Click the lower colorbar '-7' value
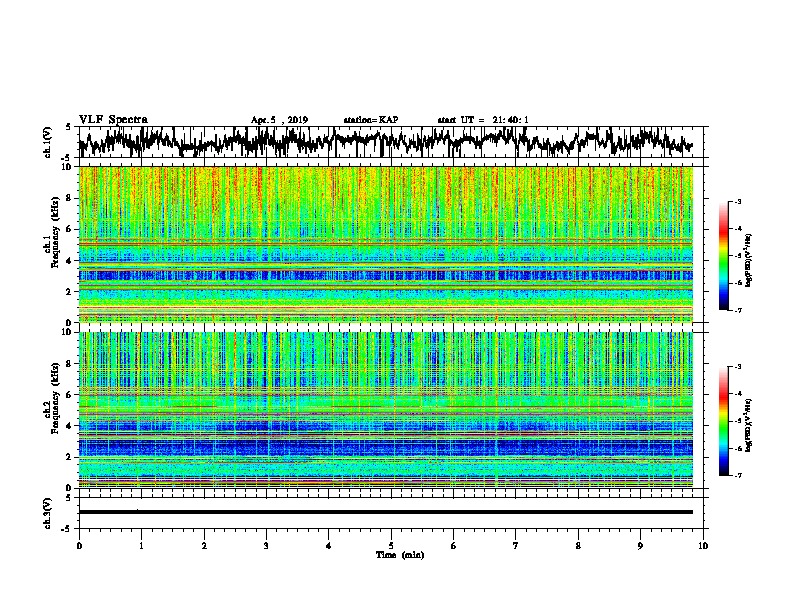 pyautogui.click(x=737, y=476)
